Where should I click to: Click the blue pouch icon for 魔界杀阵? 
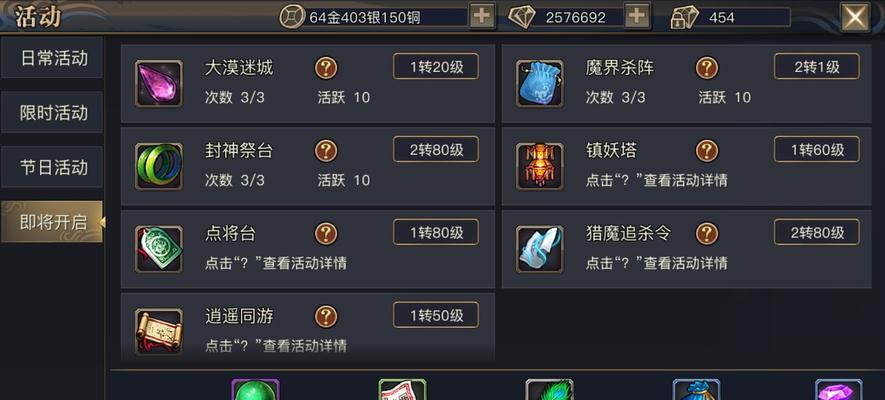(x=540, y=83)
